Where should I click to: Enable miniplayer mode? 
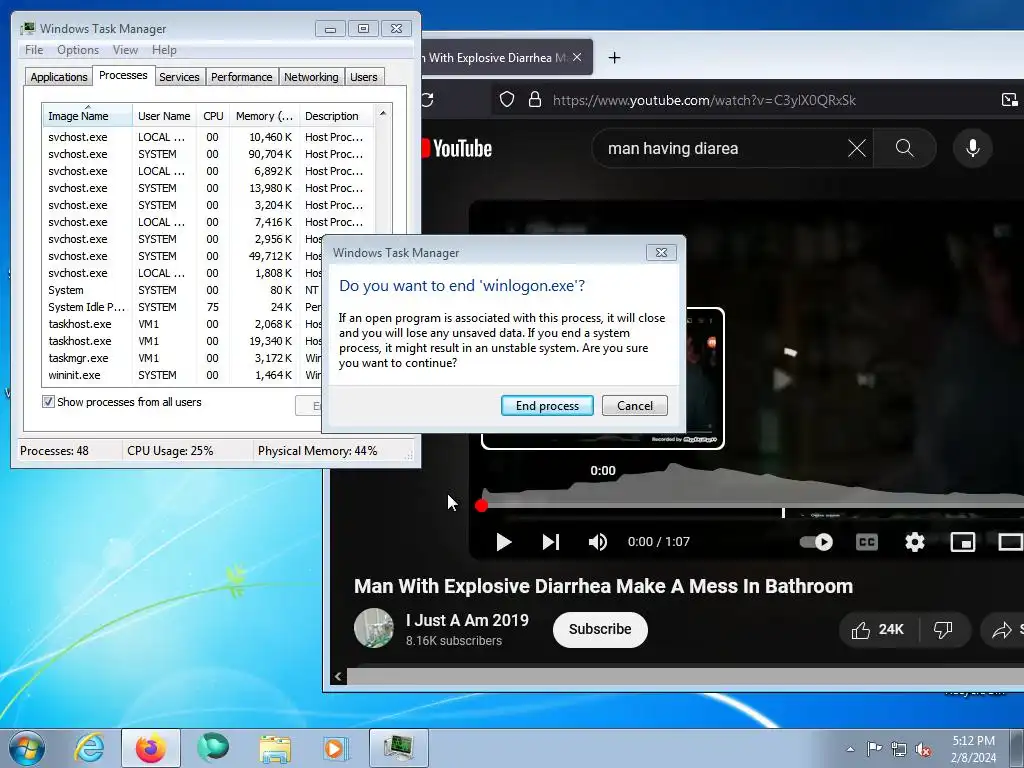963,542
